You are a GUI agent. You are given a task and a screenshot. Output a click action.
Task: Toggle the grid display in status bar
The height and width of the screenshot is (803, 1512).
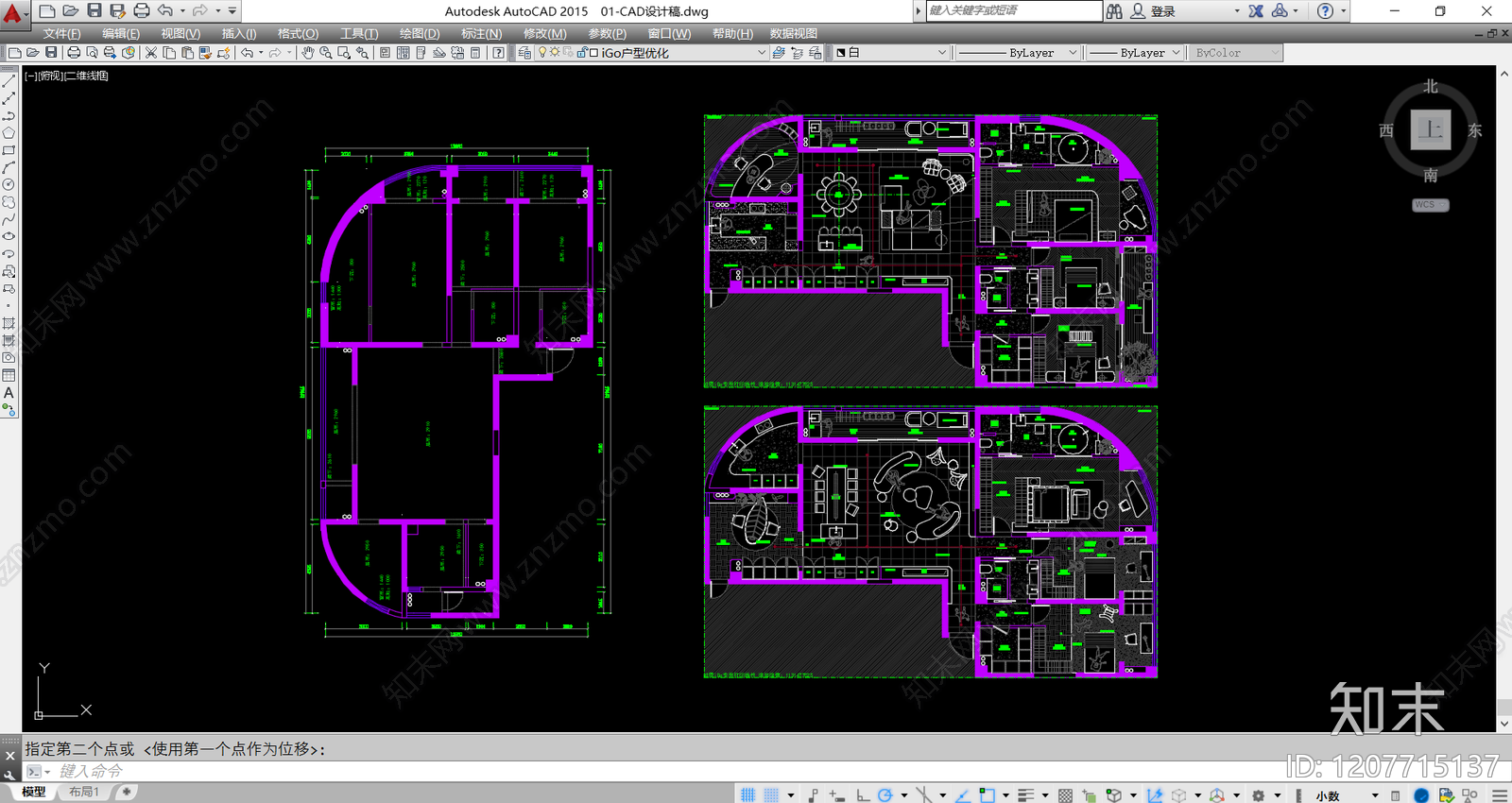tap(748, 795)
